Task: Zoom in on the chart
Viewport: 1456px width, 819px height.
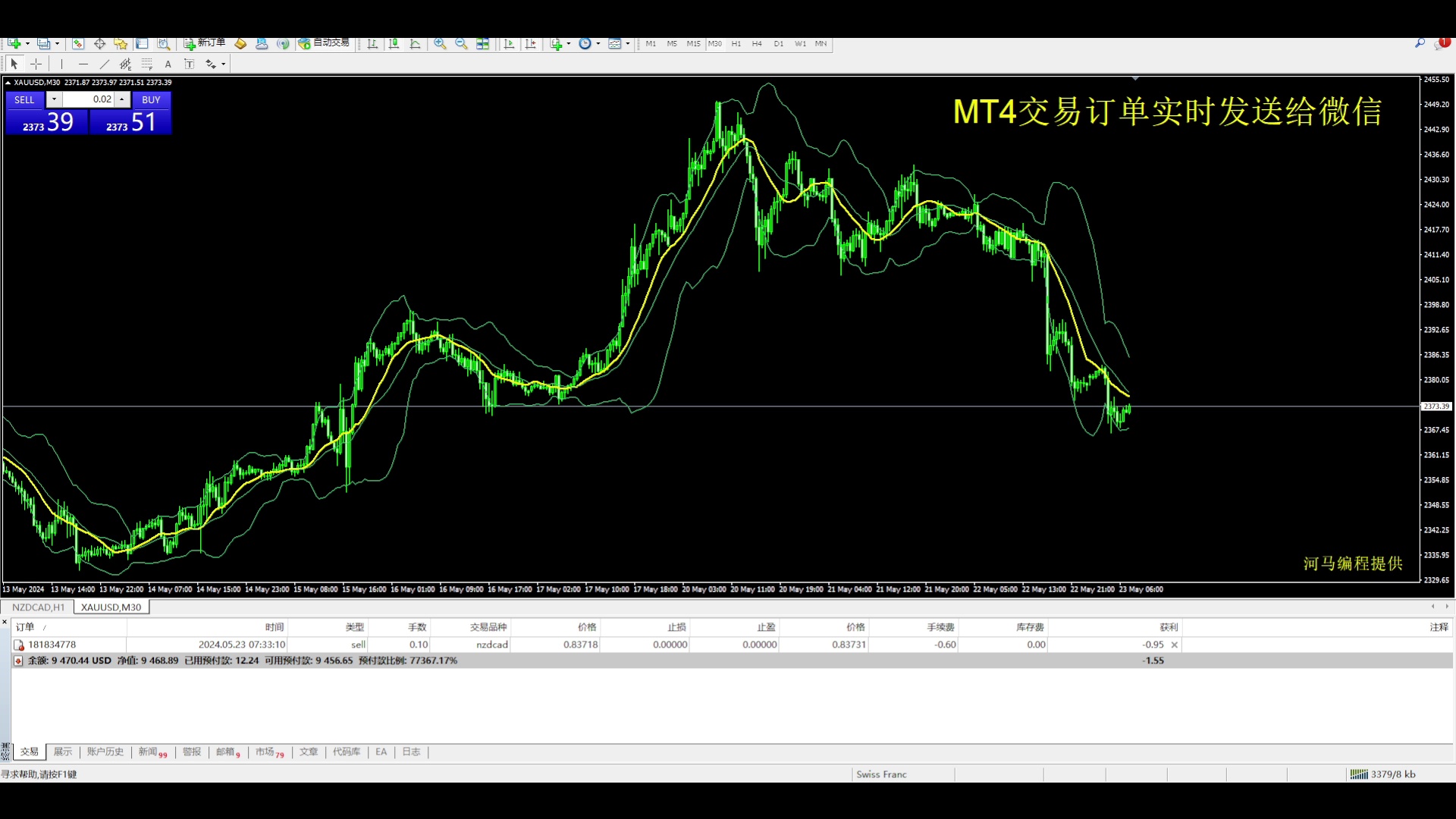Action: (440, 44)
